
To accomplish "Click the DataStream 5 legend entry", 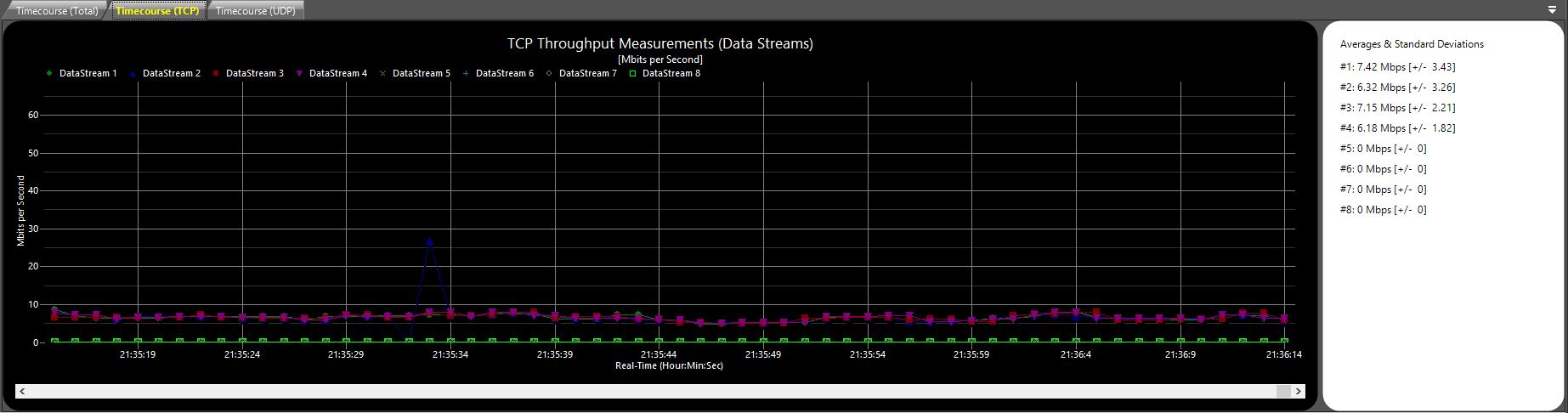I will coord(416,74).
